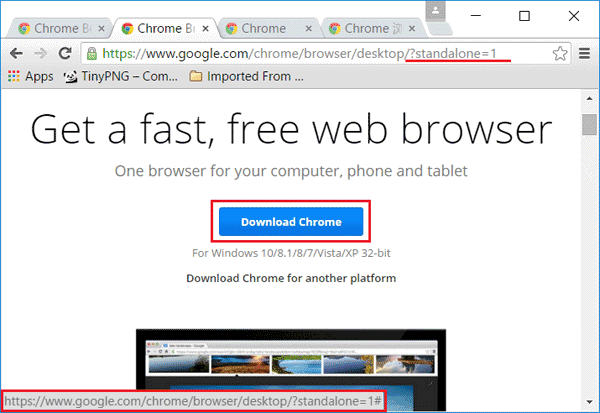Viewport: 600px width, 413px height.
Task: Click the vertical scrollbar thumb
Action: coord(589,124)
